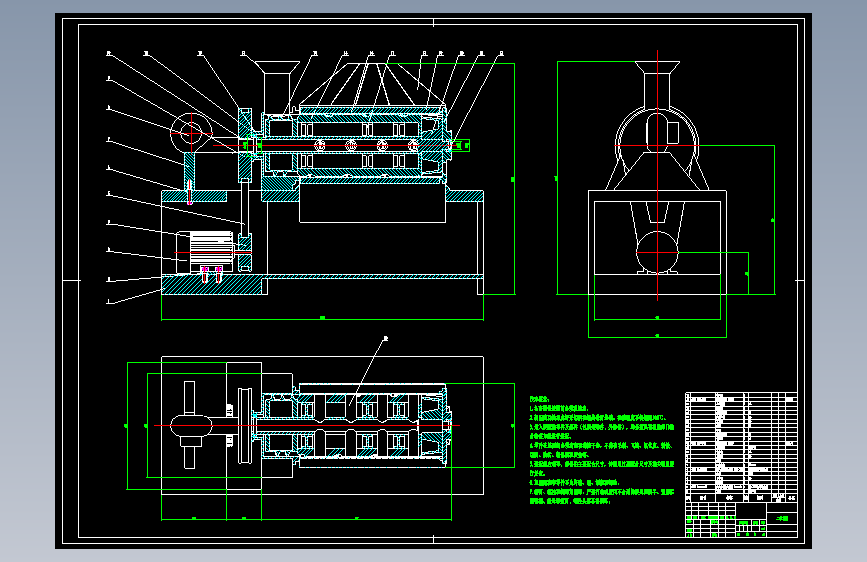Click the hatched base plate under the motor
The height and width of the screenshot is (562, 867).
pyautogui.click(x=211, y=284)
